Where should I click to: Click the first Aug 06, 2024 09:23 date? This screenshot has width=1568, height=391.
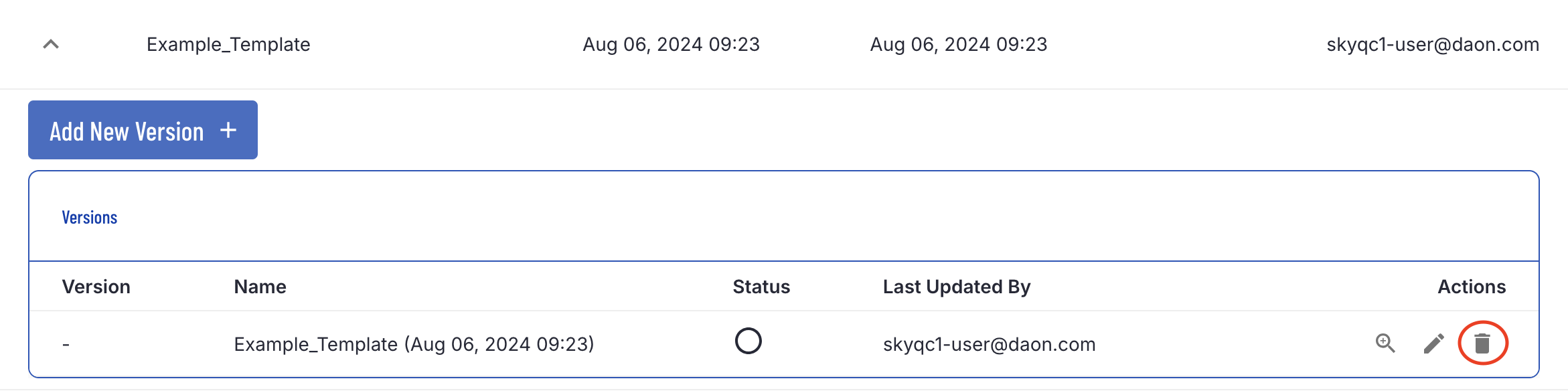tap(671, 45)
